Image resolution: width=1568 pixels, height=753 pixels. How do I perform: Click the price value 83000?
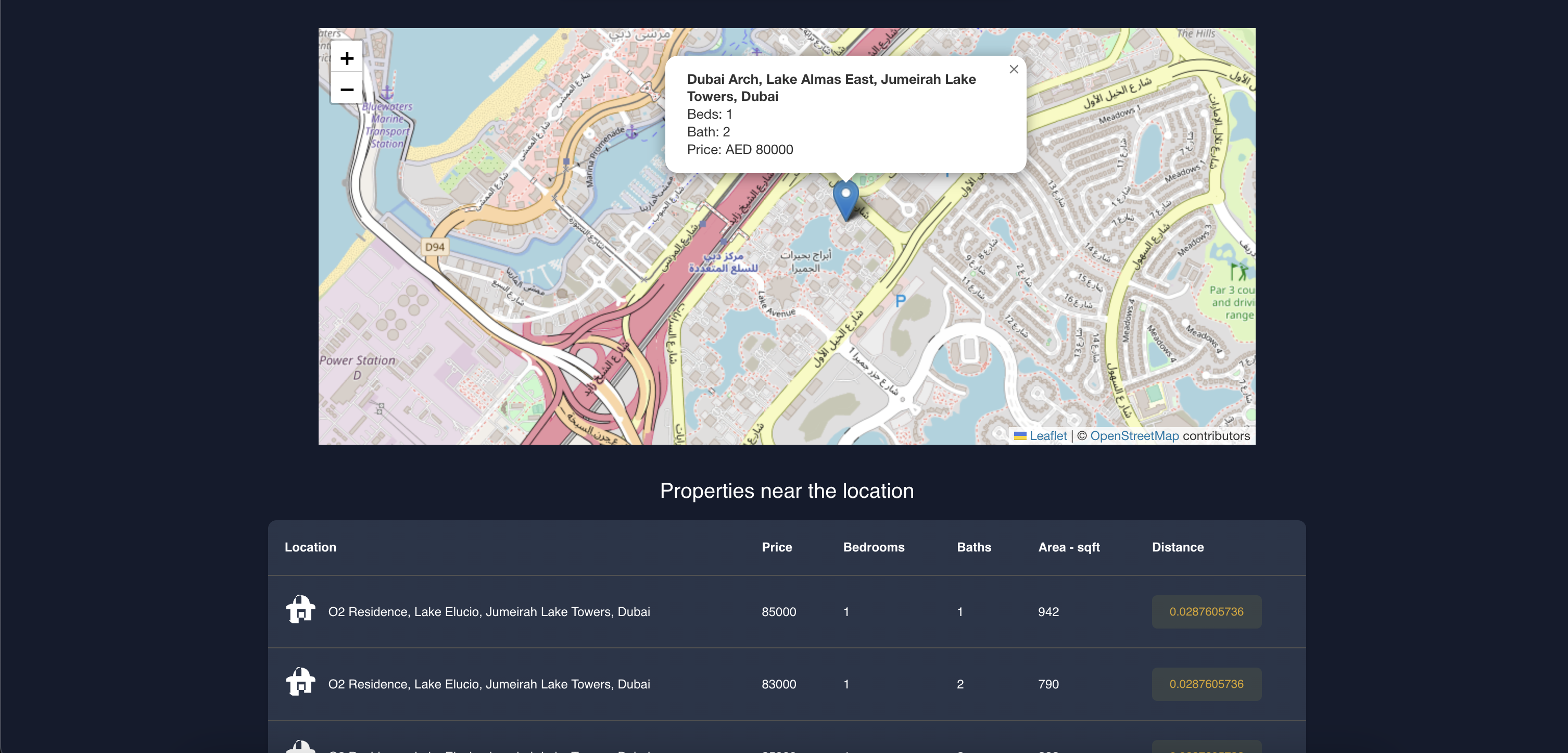[778, 684]
